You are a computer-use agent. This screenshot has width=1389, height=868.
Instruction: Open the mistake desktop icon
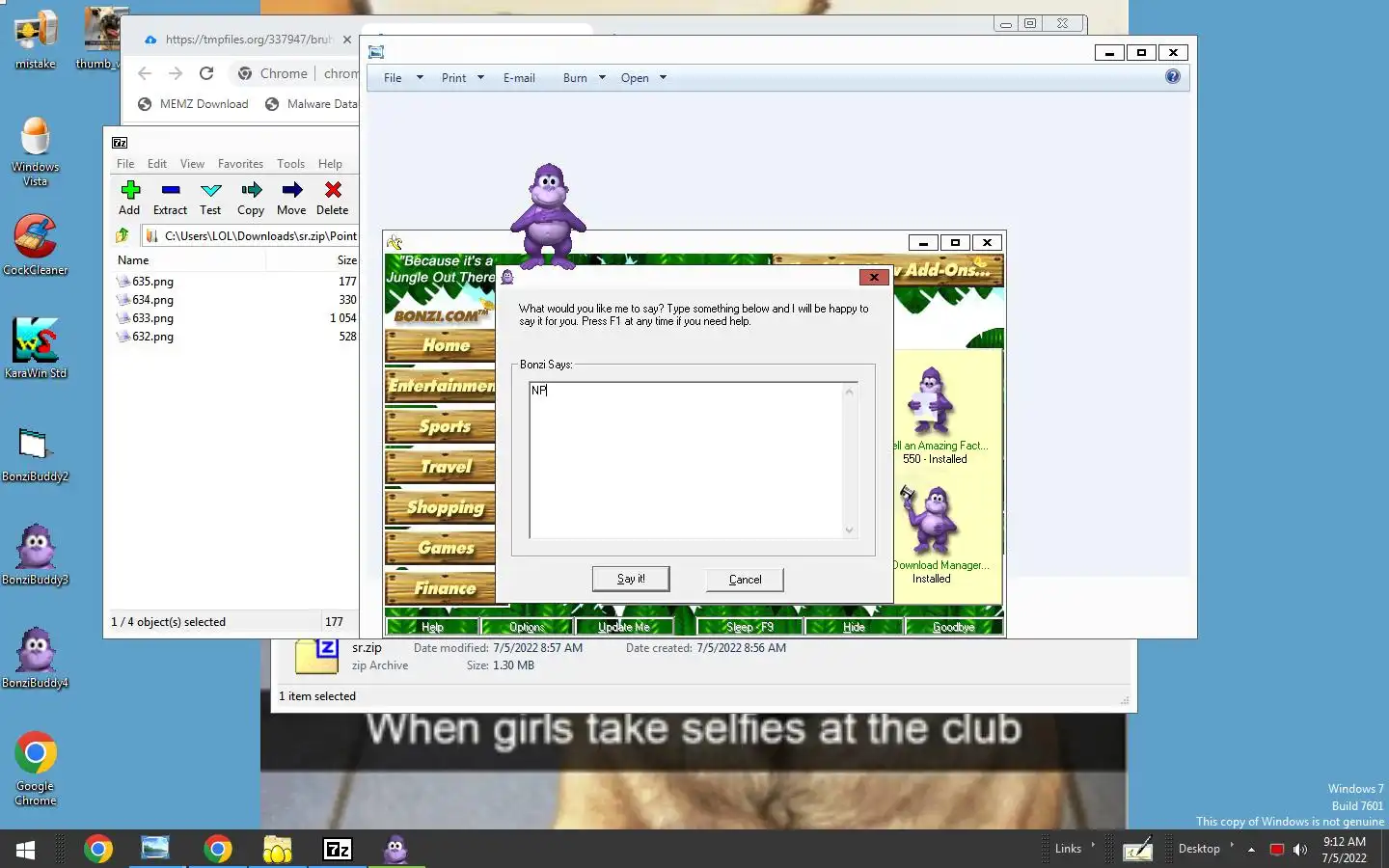[x=36, y=39]
